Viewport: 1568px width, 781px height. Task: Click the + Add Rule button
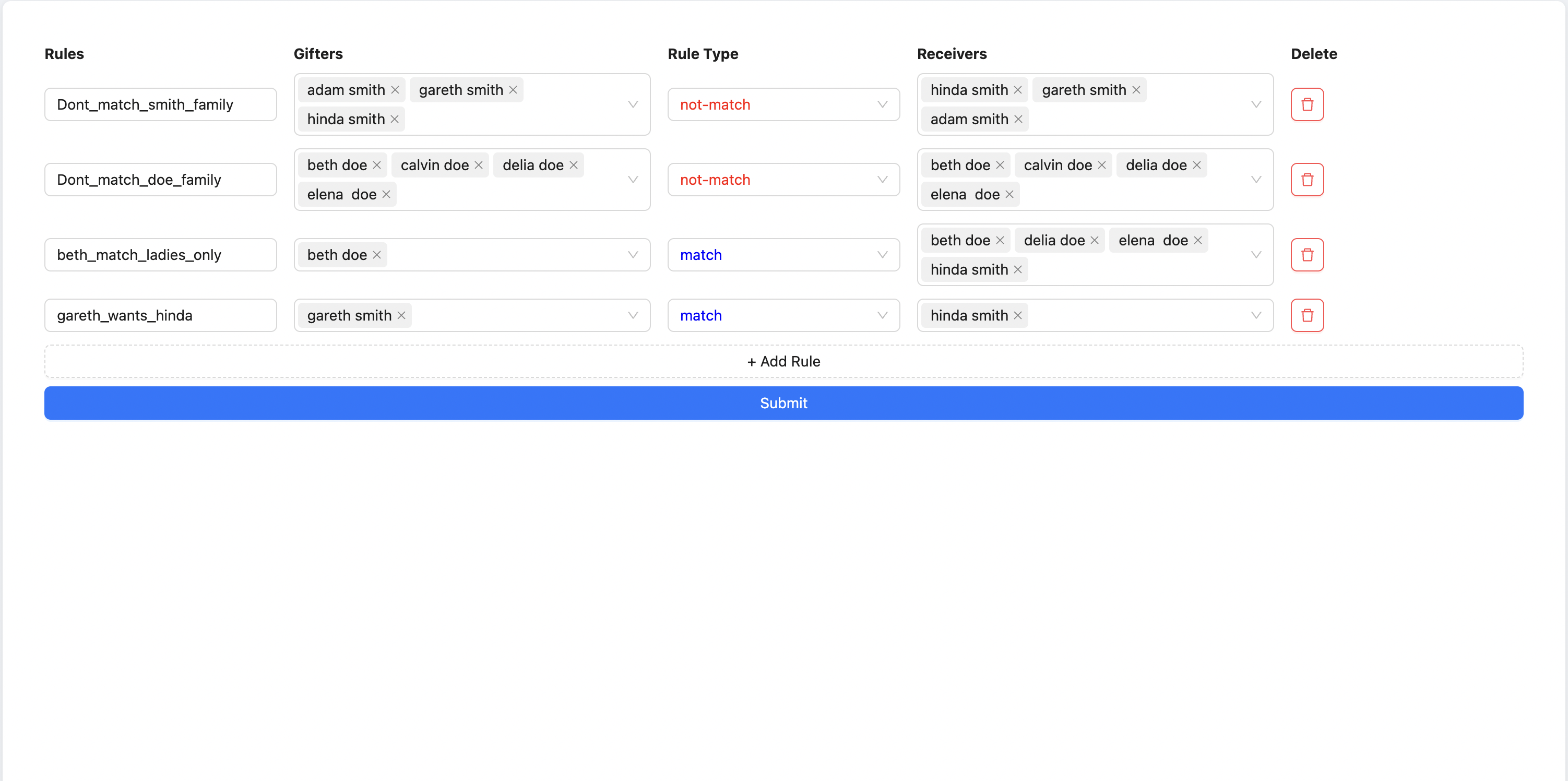(x=783, y=361)
